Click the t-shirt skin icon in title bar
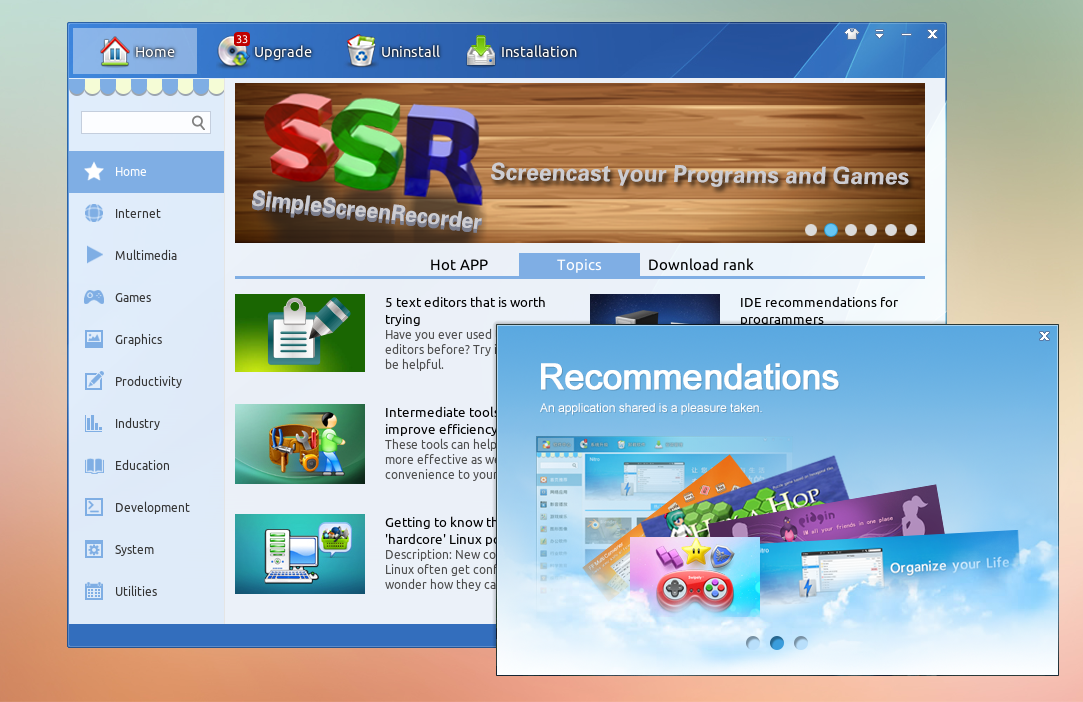The height and width of the screenshot is (702, 1083). (851, 34)
